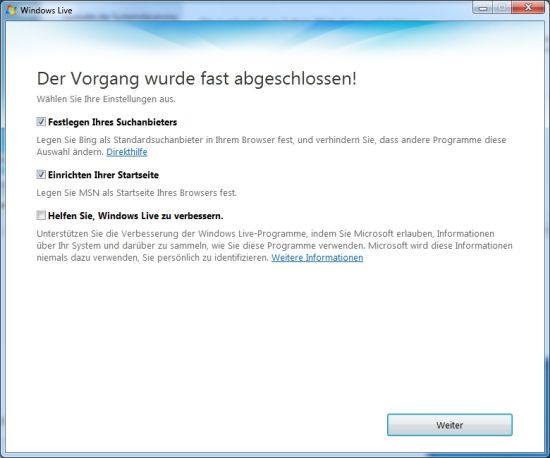Uncheck the 'Festlegen Ihres Suchanbieters' checkbox
This screenshot has width=550, height=458.
[x=41, y=122]
